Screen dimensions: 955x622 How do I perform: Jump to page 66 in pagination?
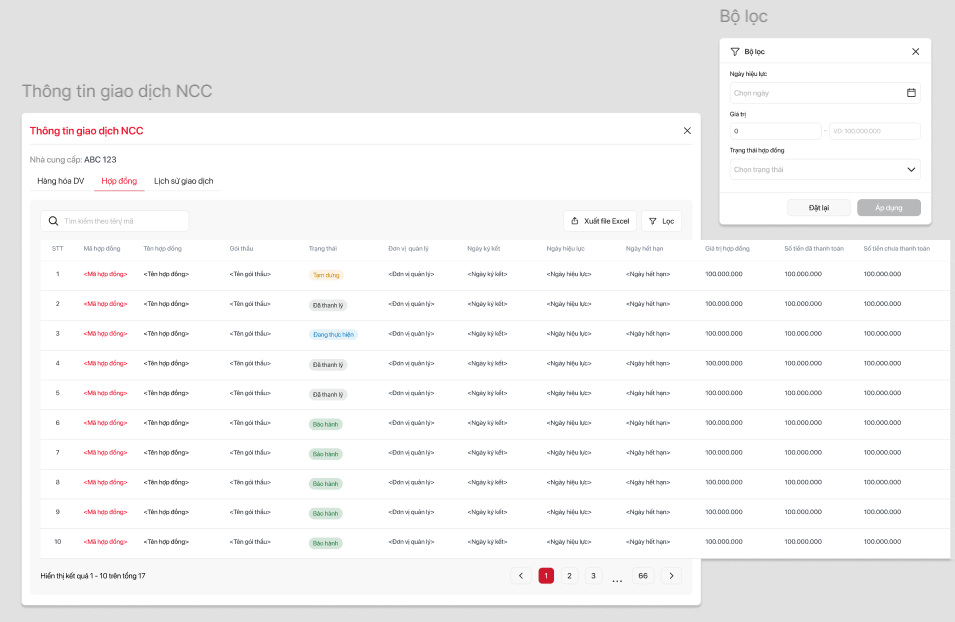coord(643,576)
